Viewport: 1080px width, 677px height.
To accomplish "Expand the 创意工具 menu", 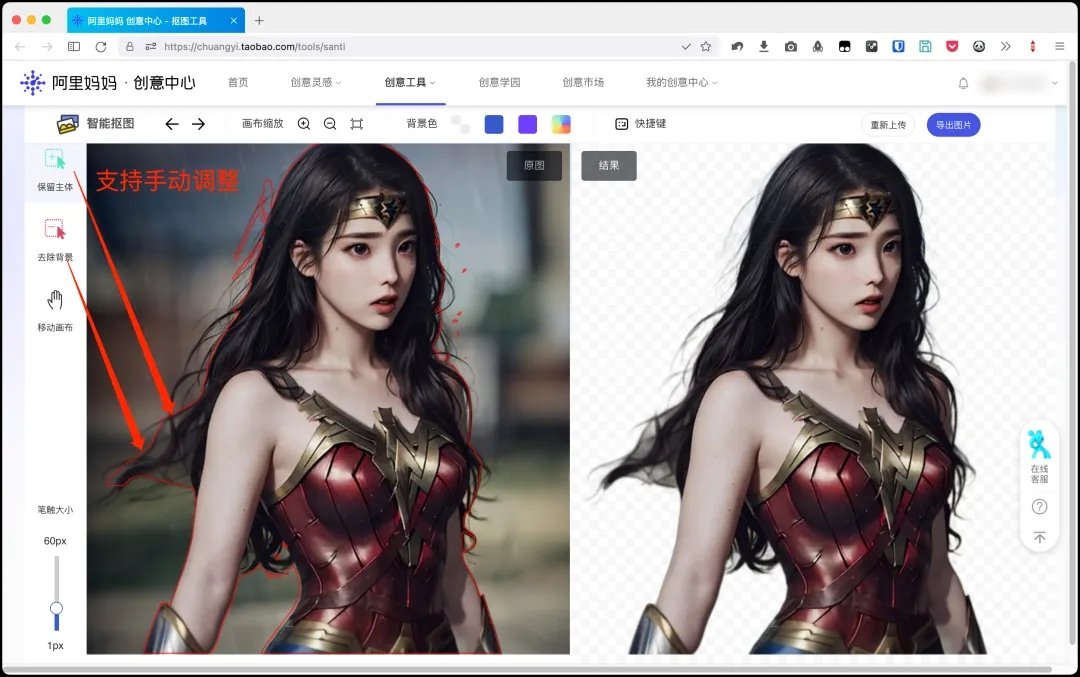I will [x=410, y=83].
